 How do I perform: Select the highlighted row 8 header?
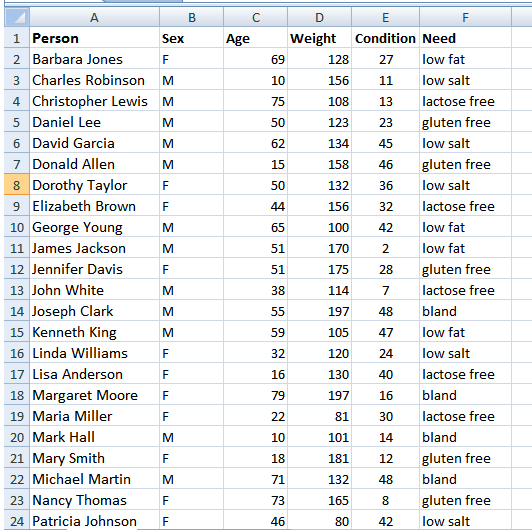coord(17,185)
